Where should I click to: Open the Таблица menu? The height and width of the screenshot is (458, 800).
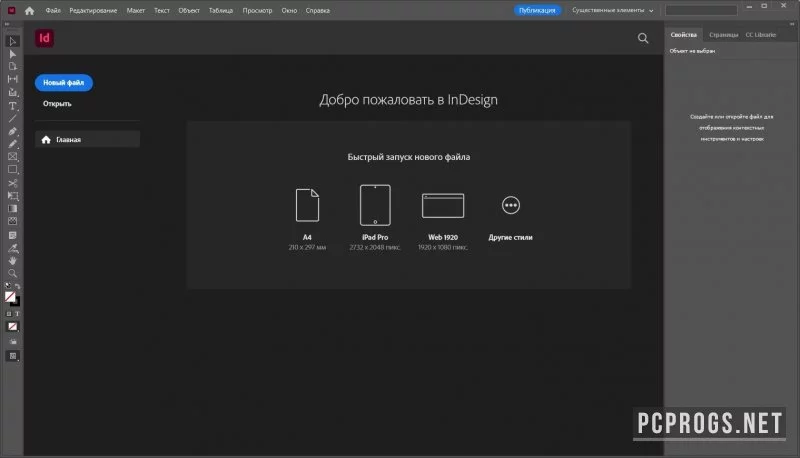tap(220, 10)
